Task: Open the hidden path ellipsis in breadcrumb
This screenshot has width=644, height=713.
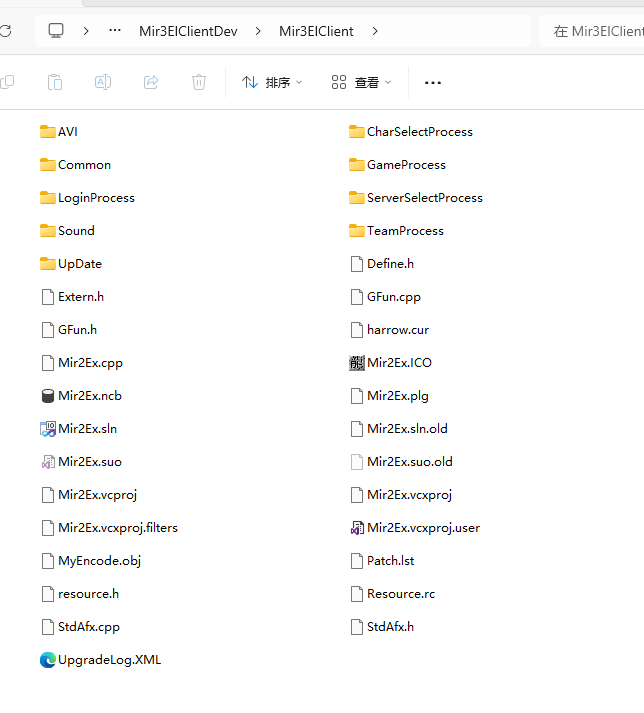Action: (115, 30)
